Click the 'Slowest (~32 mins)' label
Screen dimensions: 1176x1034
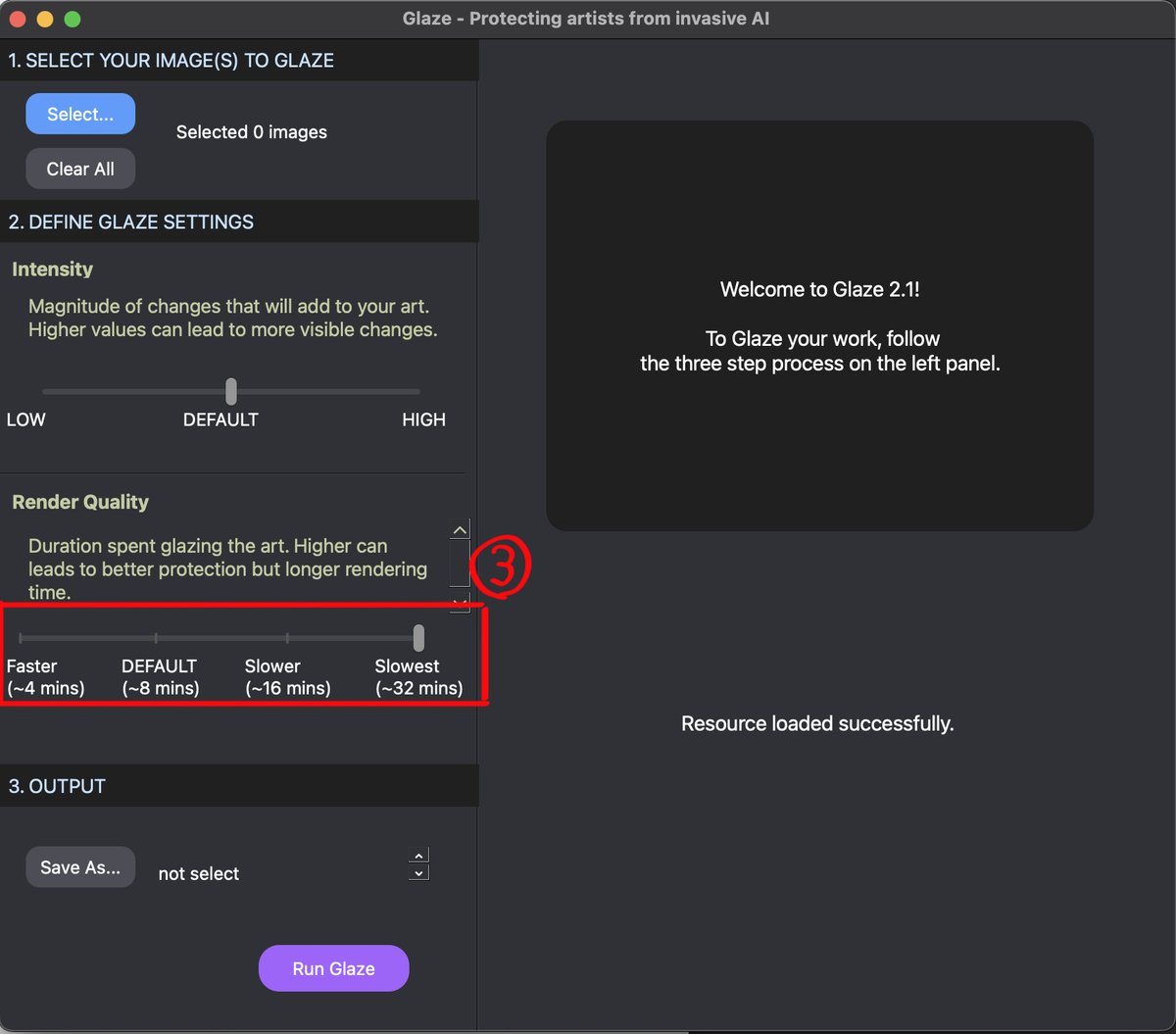pos(418,677)
